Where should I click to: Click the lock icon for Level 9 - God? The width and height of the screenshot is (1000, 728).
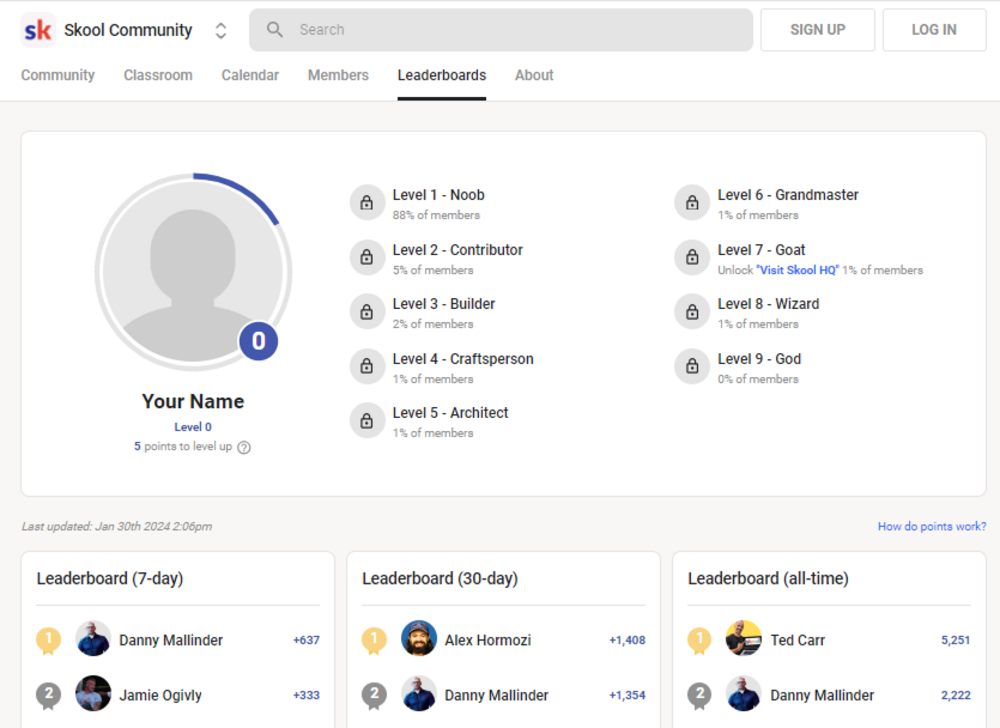pyautogui.click(x=692, y=366)
